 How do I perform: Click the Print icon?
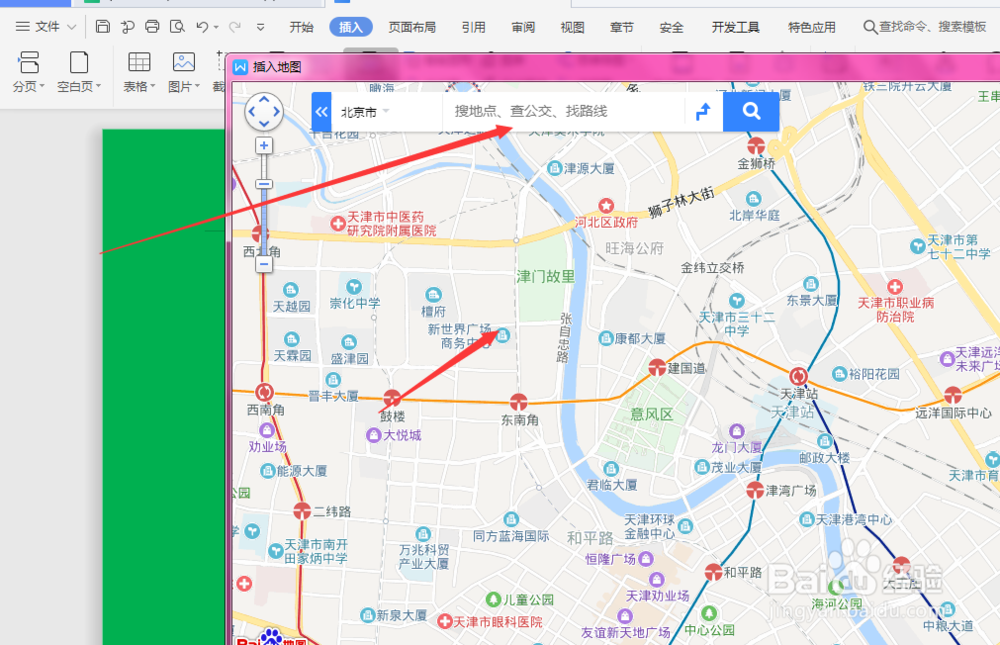(x=152, y=27)
